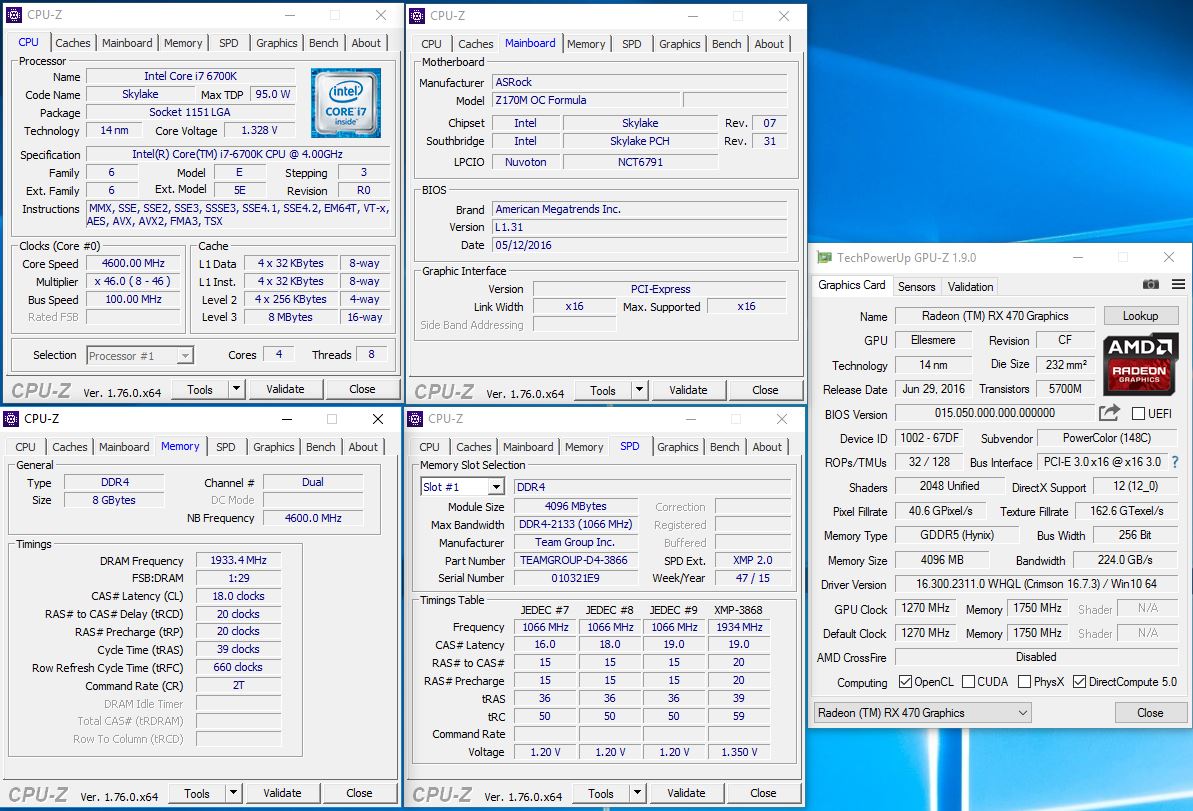Screen dimensions: 1193x811
Task: Click the CPU-Z icon in Memory window title bar
Action: pyautogui.click(x=11, y=419)
